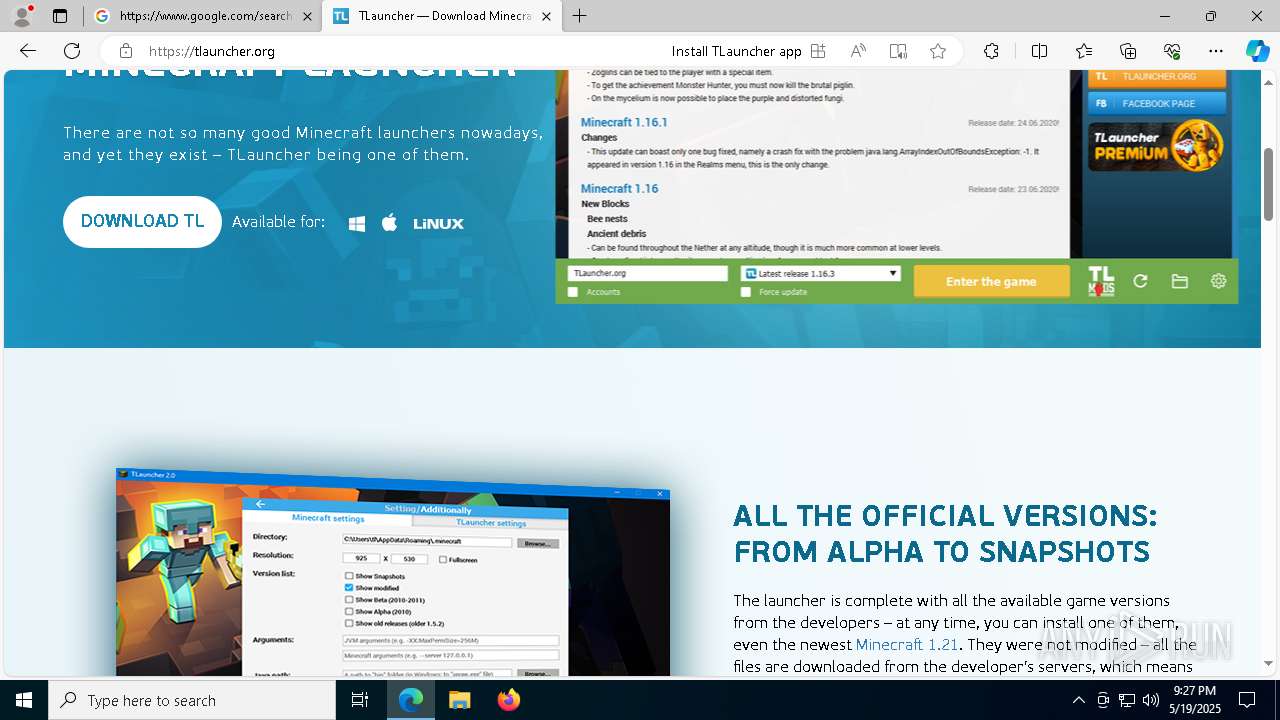Switch to the Google search tab

202,16
